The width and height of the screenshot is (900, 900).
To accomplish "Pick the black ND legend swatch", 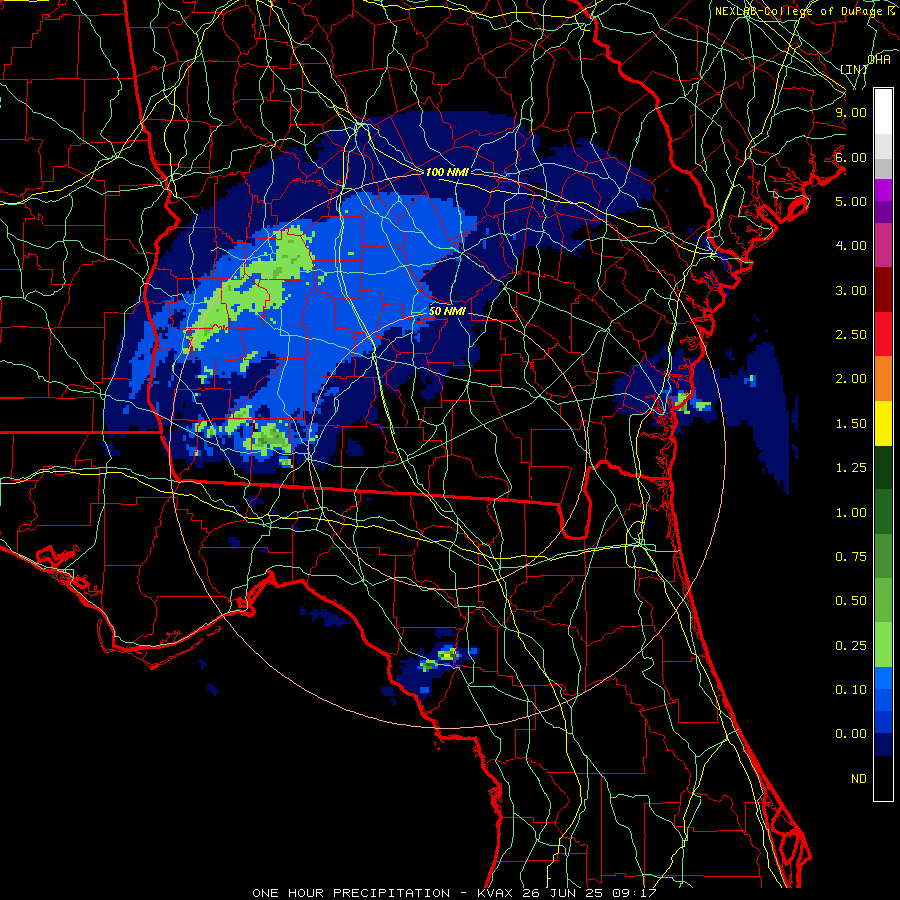I will coord(883,778).
